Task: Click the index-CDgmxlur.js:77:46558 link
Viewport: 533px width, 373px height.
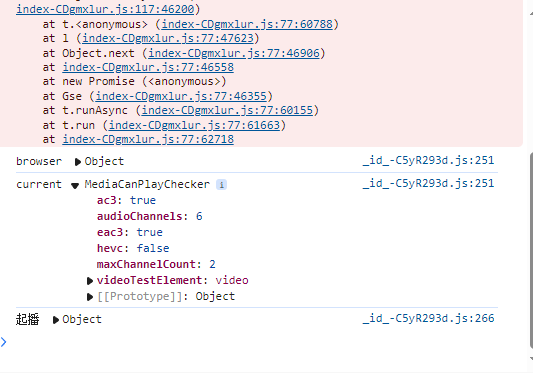Action: (x=148, y=67)
